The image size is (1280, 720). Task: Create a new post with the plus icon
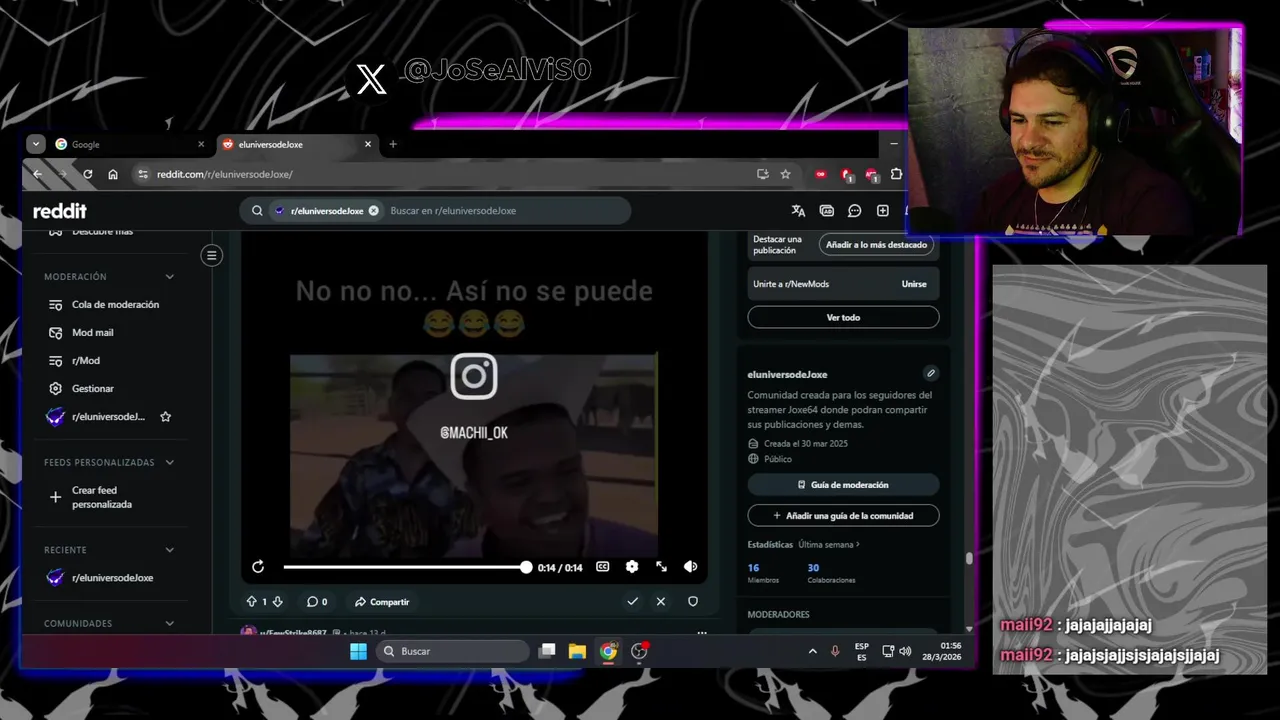click(882, 211)
